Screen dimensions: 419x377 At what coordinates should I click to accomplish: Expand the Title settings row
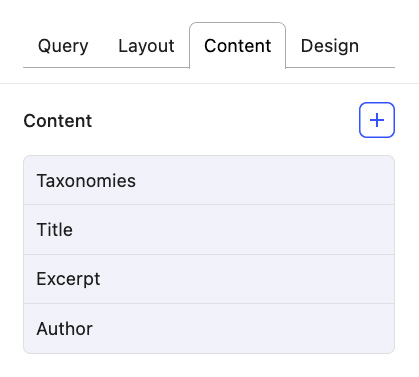click(209, 230)
